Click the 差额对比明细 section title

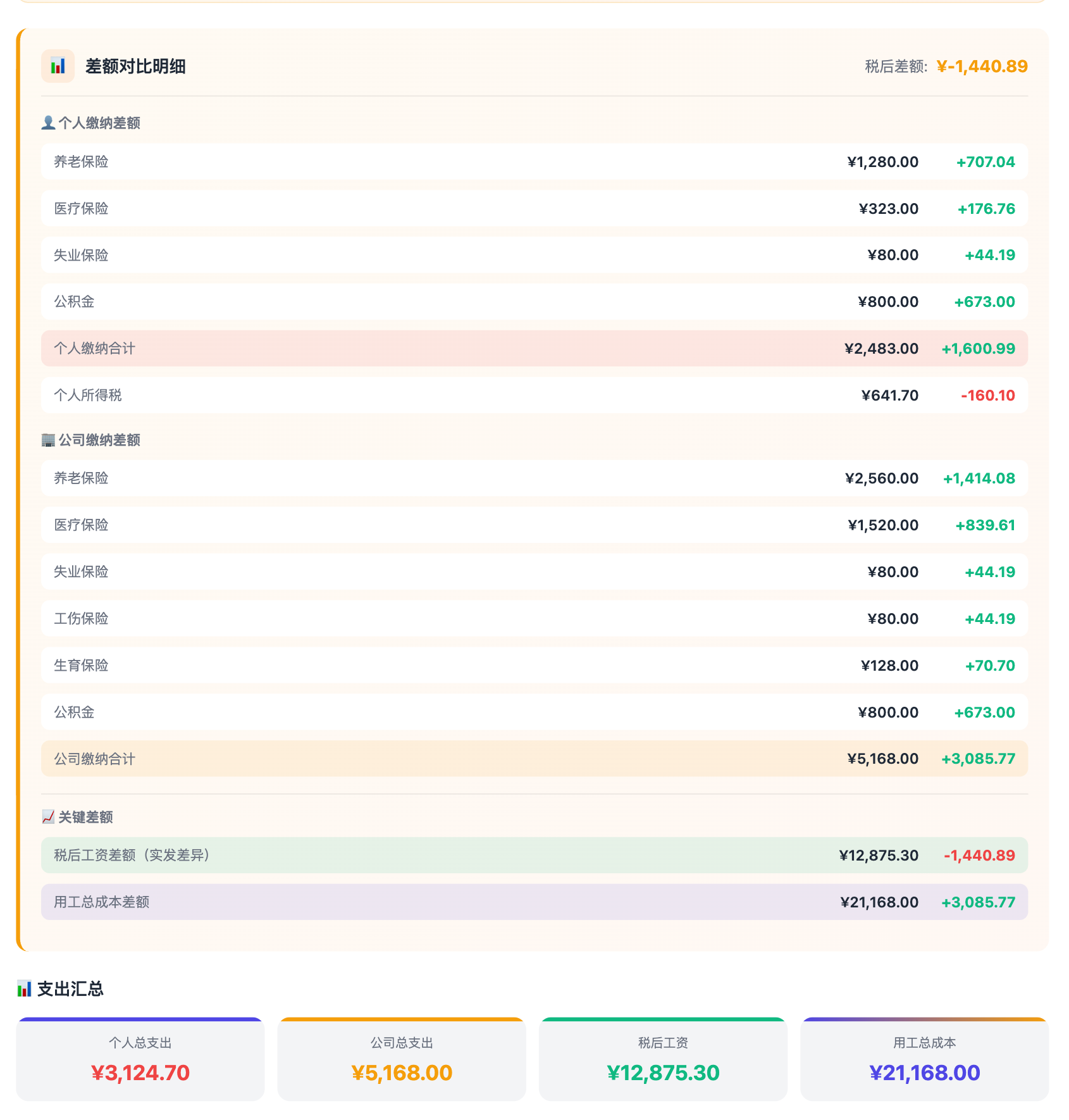(x=135, y=66)
